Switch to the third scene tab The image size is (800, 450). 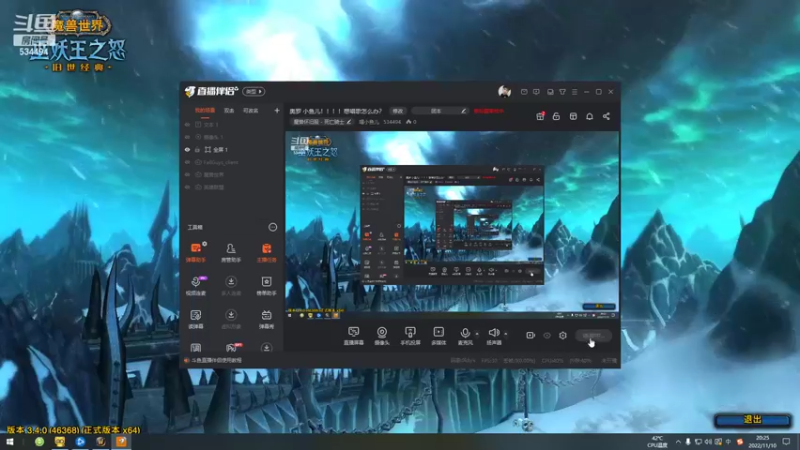(x=251, y=110)
